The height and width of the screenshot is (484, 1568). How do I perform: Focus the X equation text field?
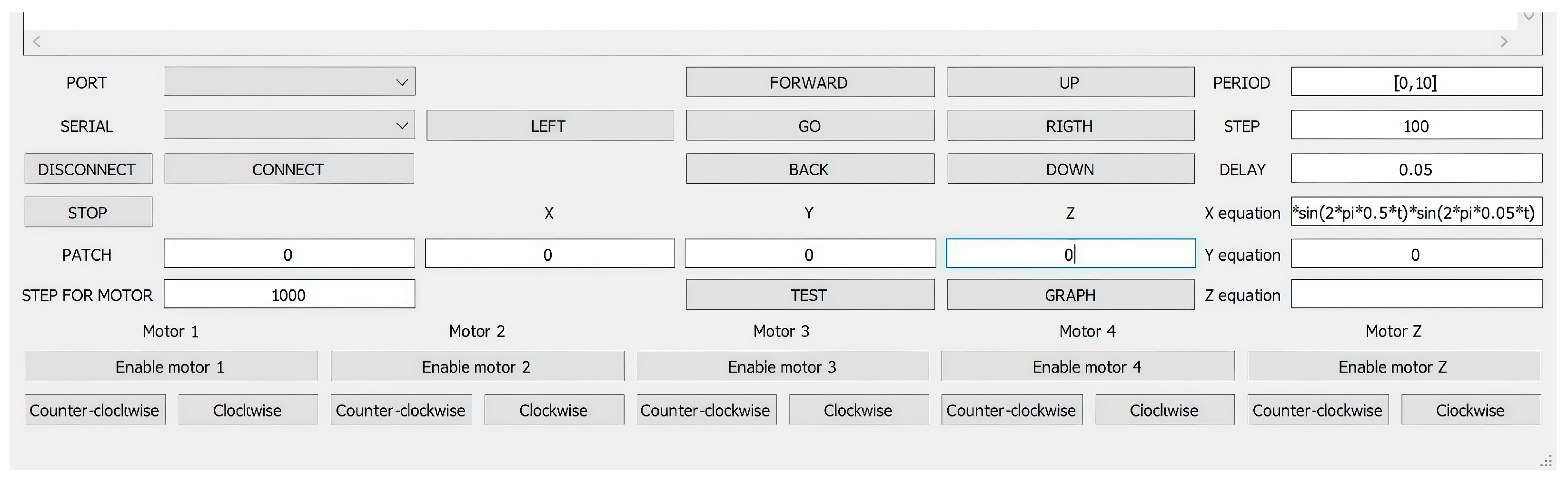tap(1416, 212)
